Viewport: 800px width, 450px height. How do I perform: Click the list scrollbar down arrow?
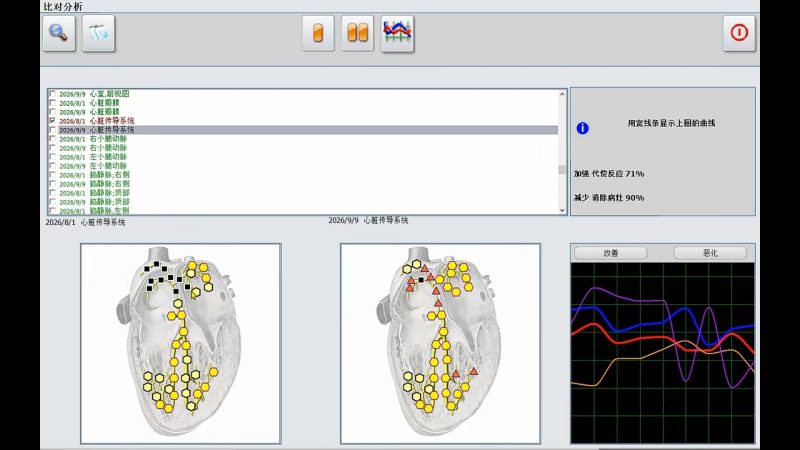(562, 210)
